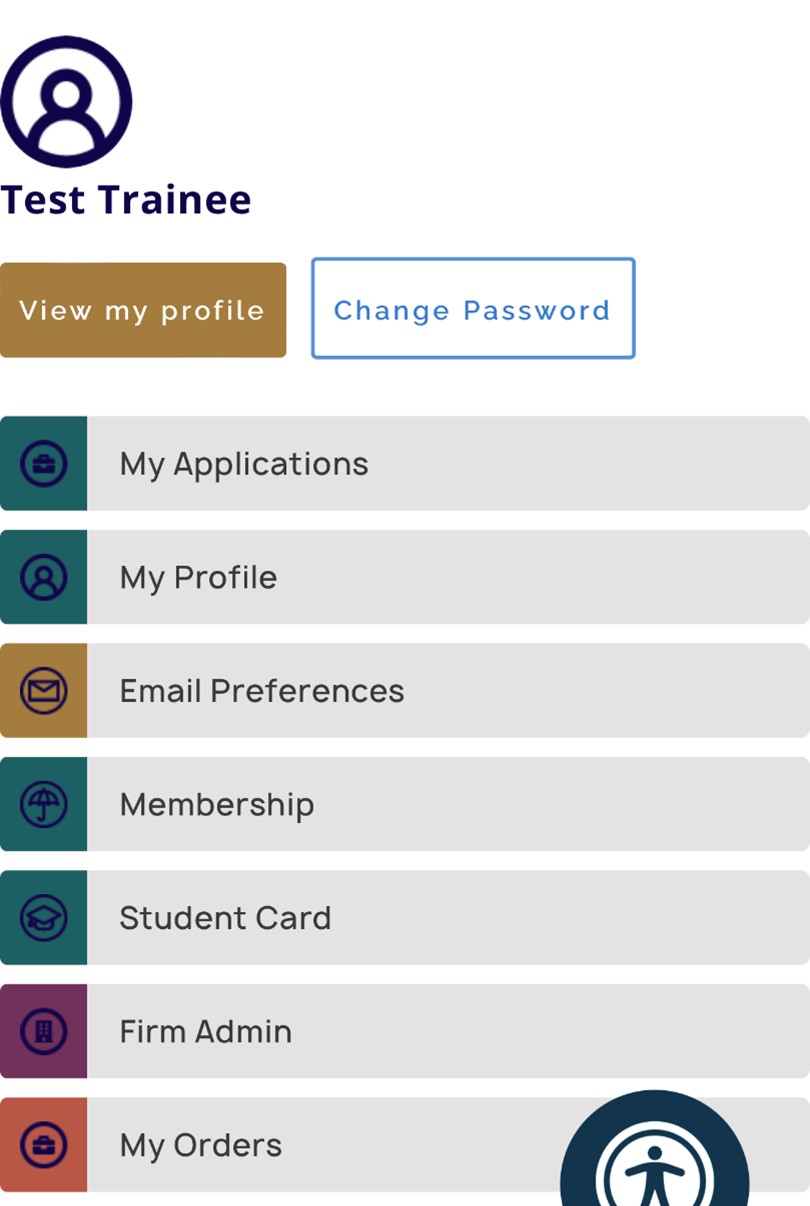Viewport: 810px width, 1206px height.
Task: Open the Firm Admin menu item
Action: coord(206,1031)
